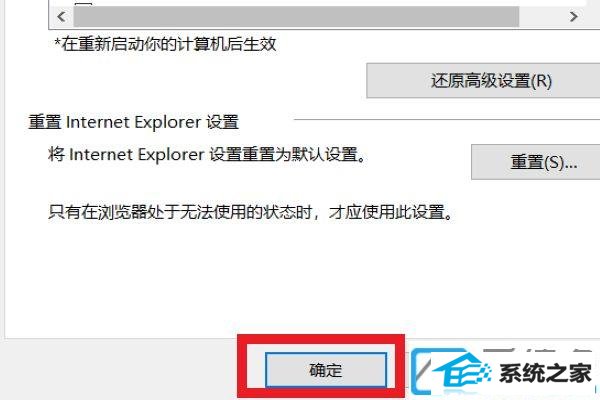Click the note *在重新启动你的计算机后生效
The height and width of the screenshot is (400, 600).
165,44
